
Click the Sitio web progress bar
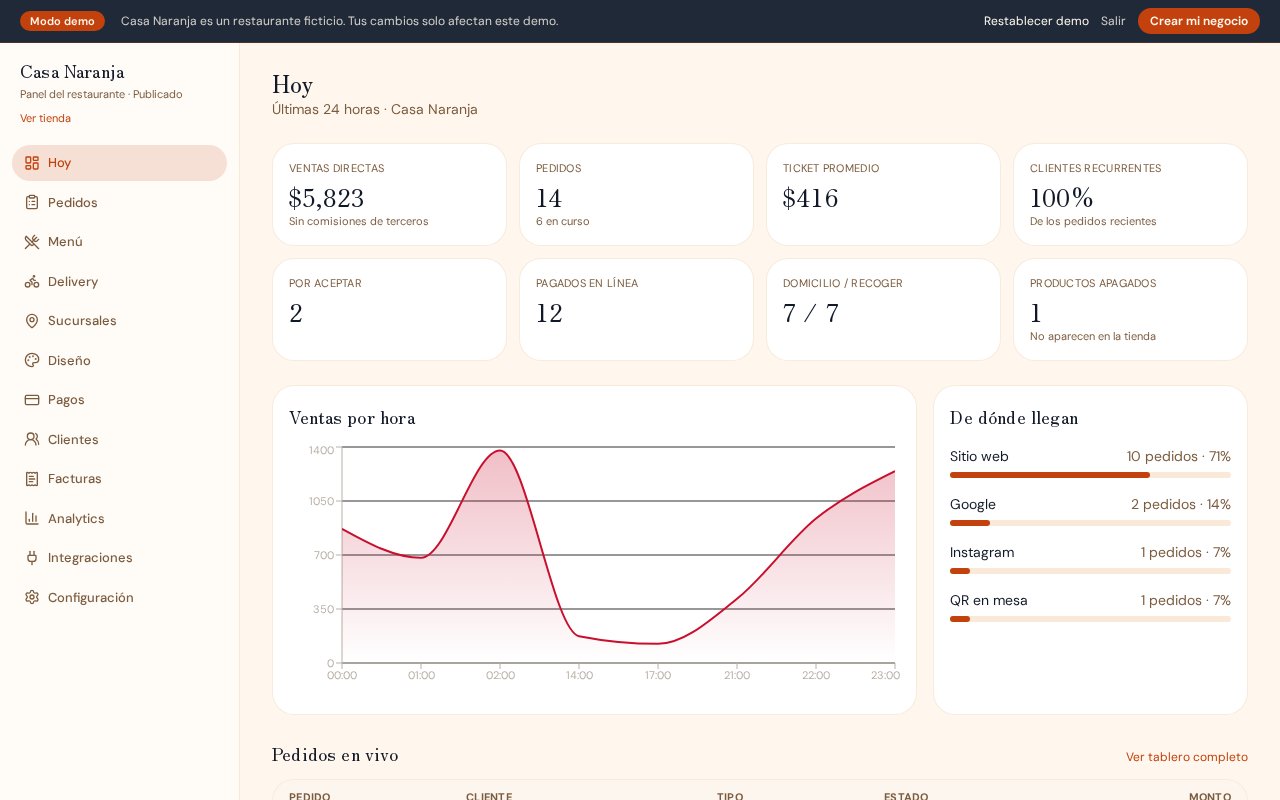(x=1090, y=475)
